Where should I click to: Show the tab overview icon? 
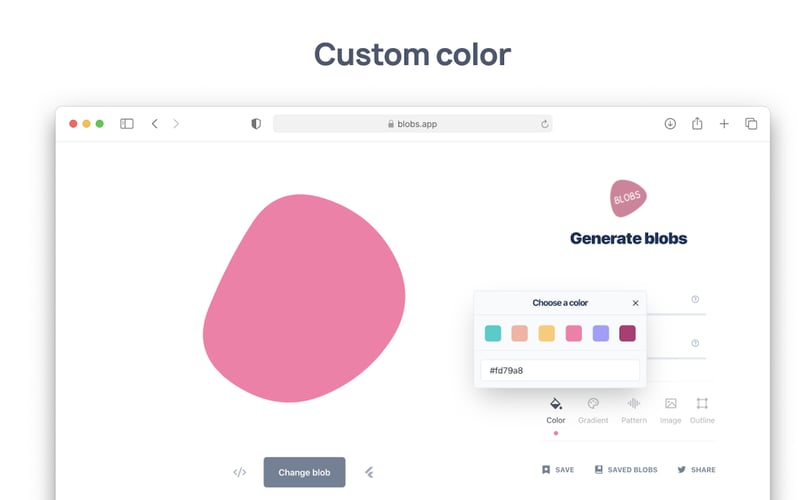pos(751,123)
